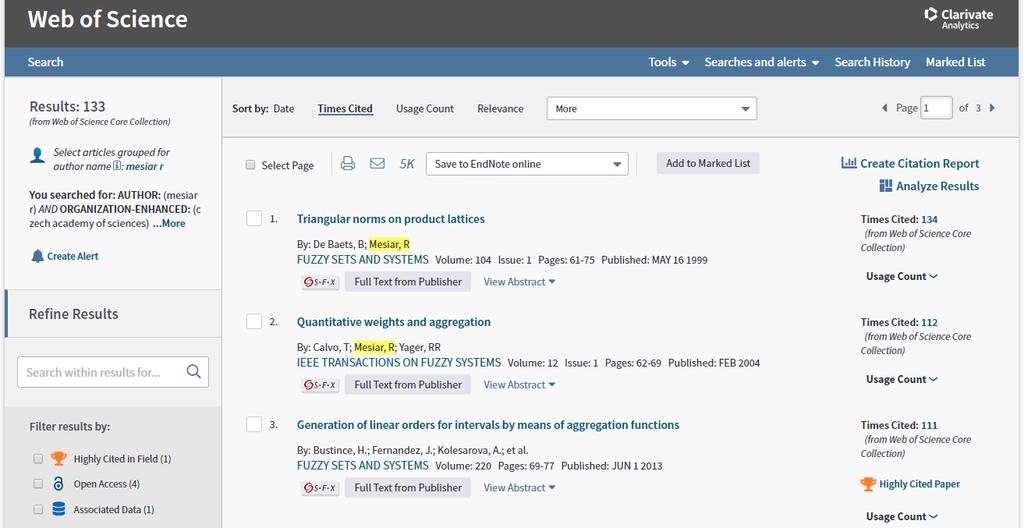
Task: Click the bell icon beside Create Alert
Action: 38,256
